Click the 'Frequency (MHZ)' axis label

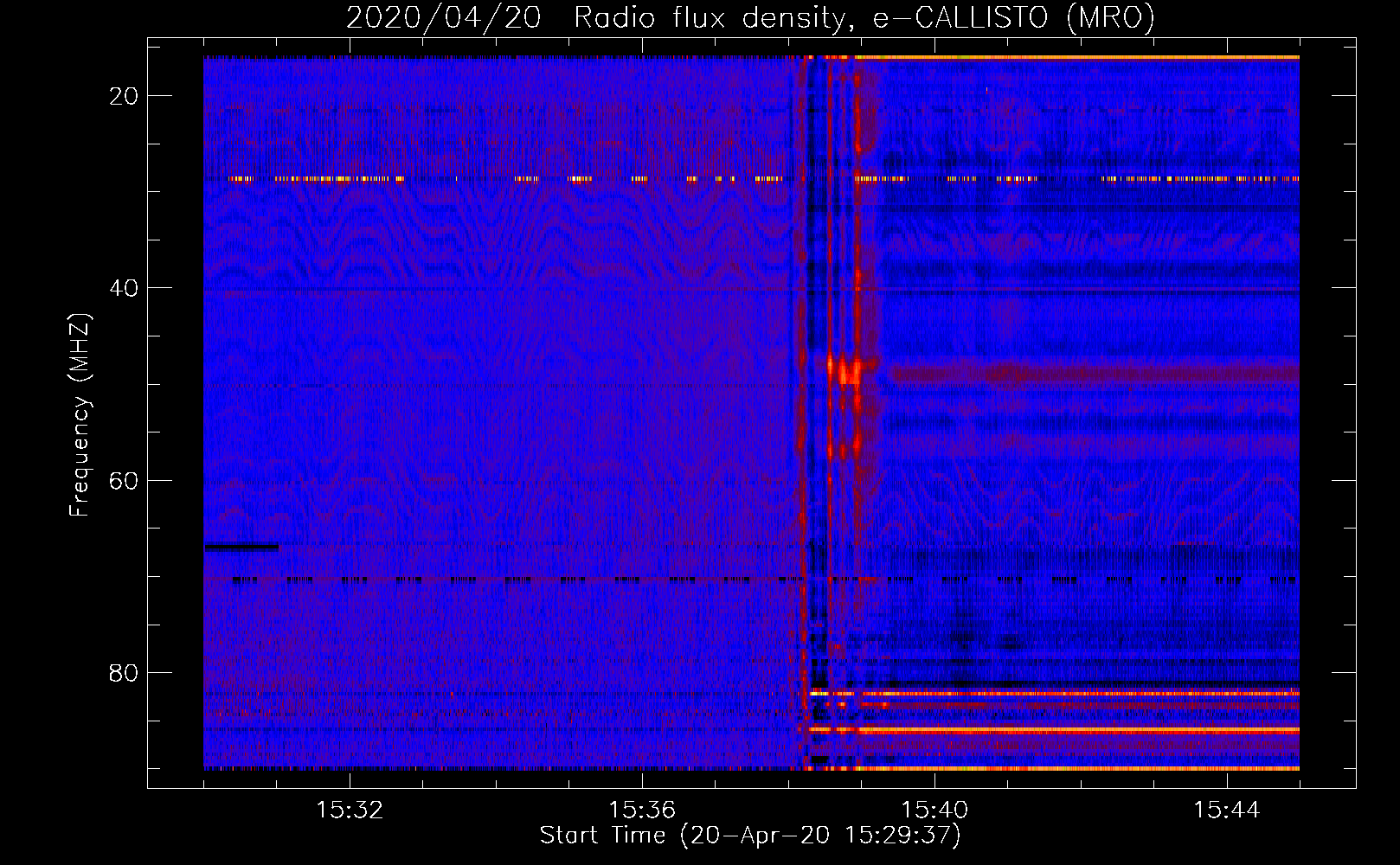click(x=79, y=415)
